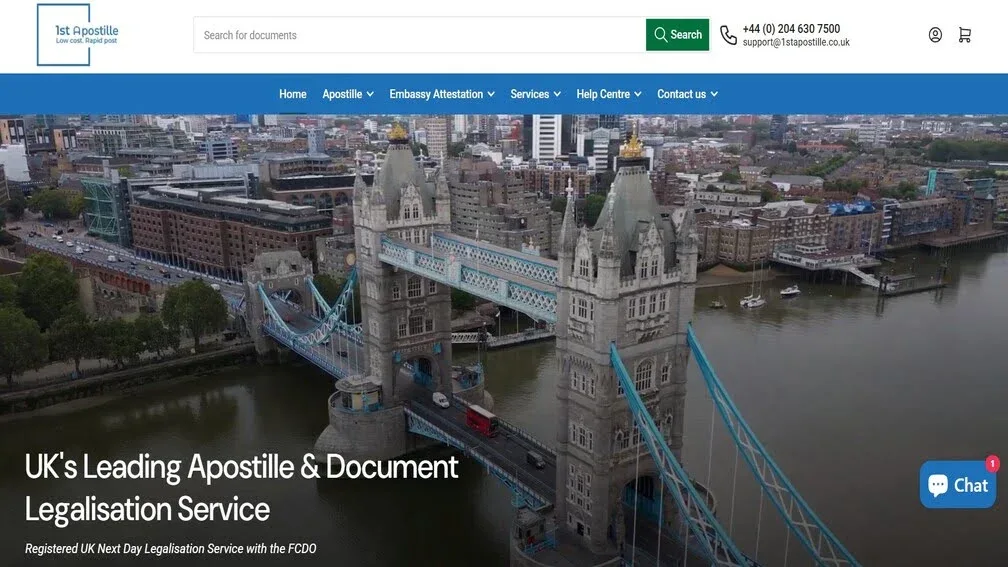This screenshot has height=567, width=1008.
Task: Open the Shopify chat bubble widget
Action: [x=957, y=485]
